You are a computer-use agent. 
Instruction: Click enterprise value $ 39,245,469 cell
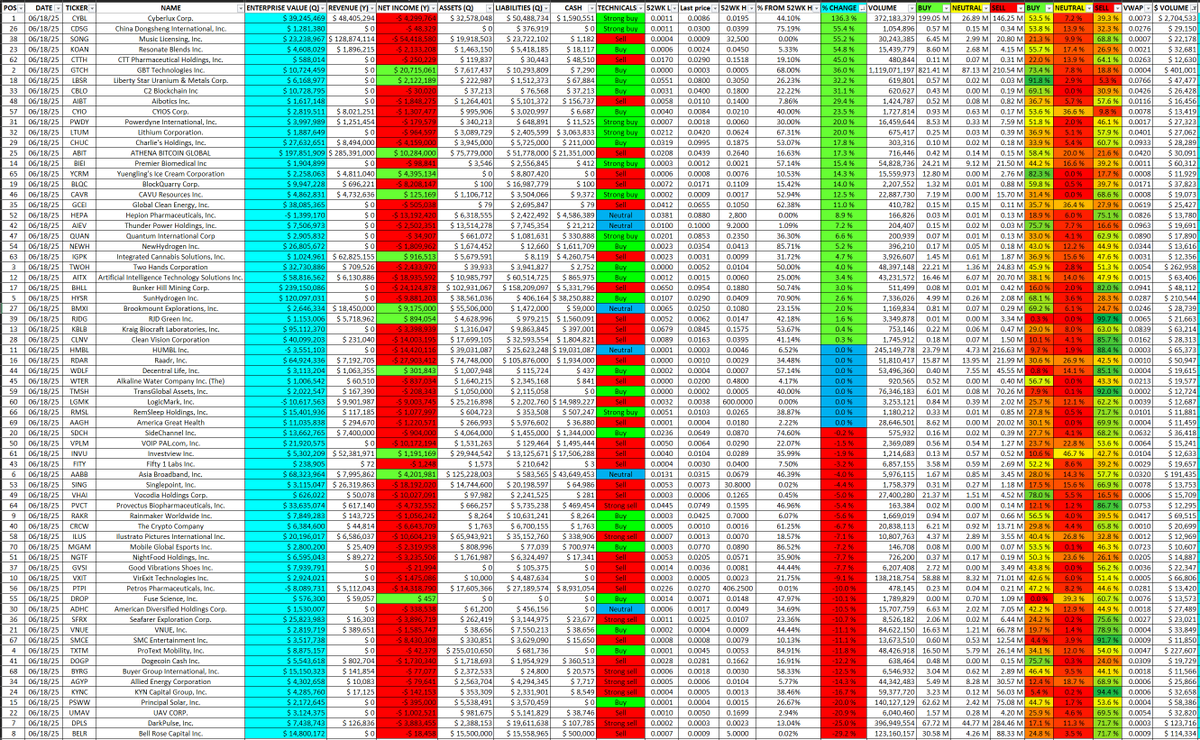coord(285,18)
